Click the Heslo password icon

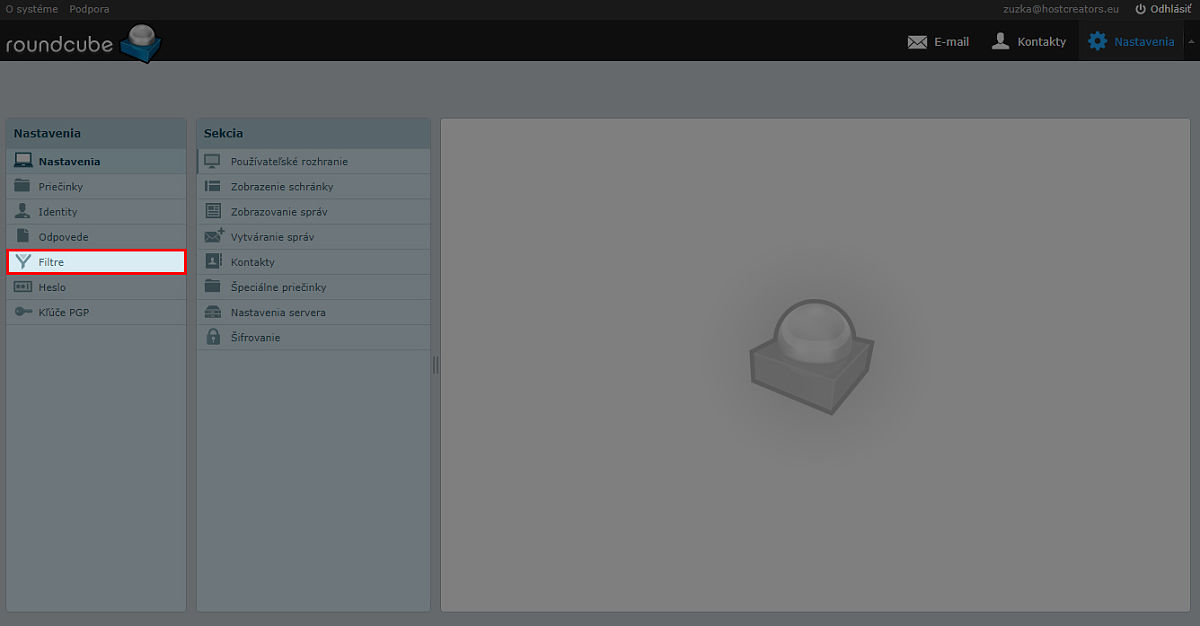tap(23, 287)
